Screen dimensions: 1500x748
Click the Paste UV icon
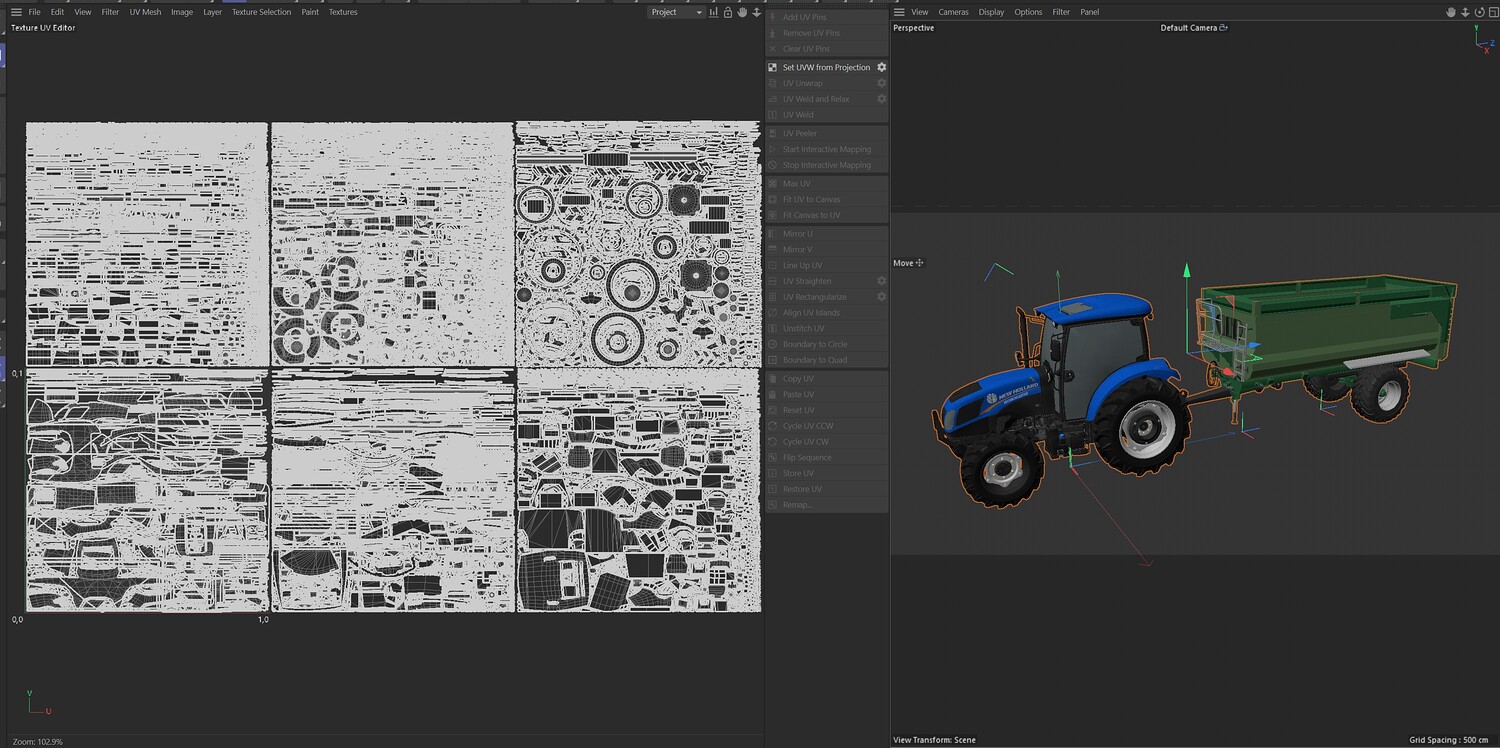click(x=773, y=395)
